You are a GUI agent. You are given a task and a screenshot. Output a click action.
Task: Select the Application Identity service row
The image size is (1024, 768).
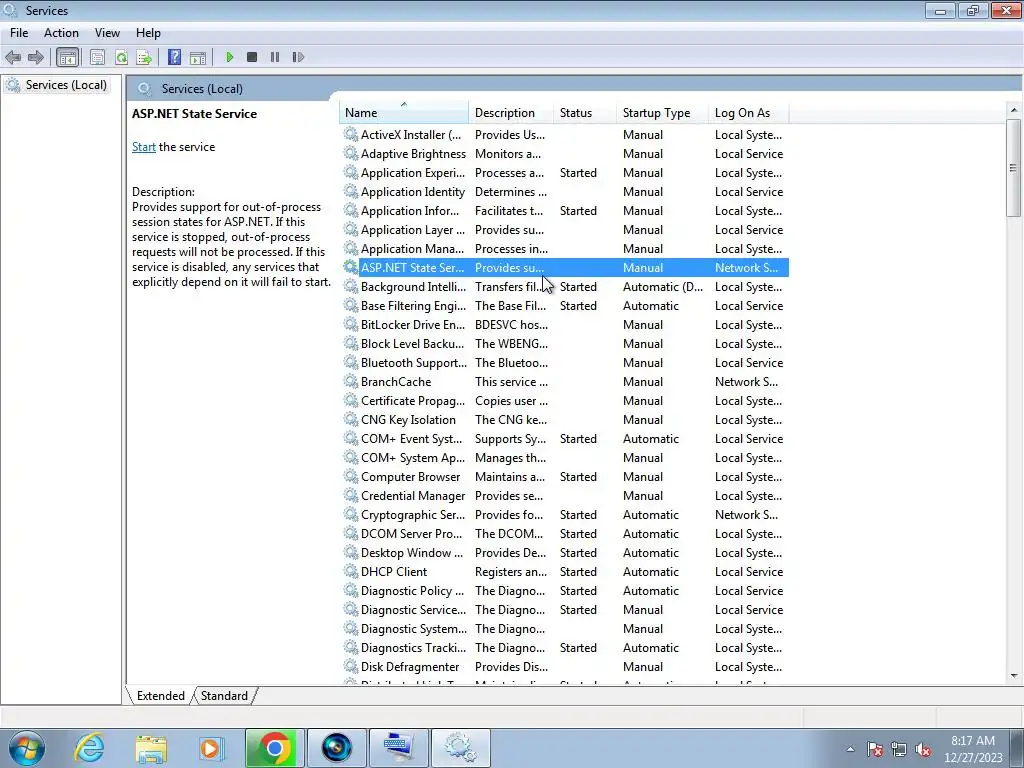point(565,191)
